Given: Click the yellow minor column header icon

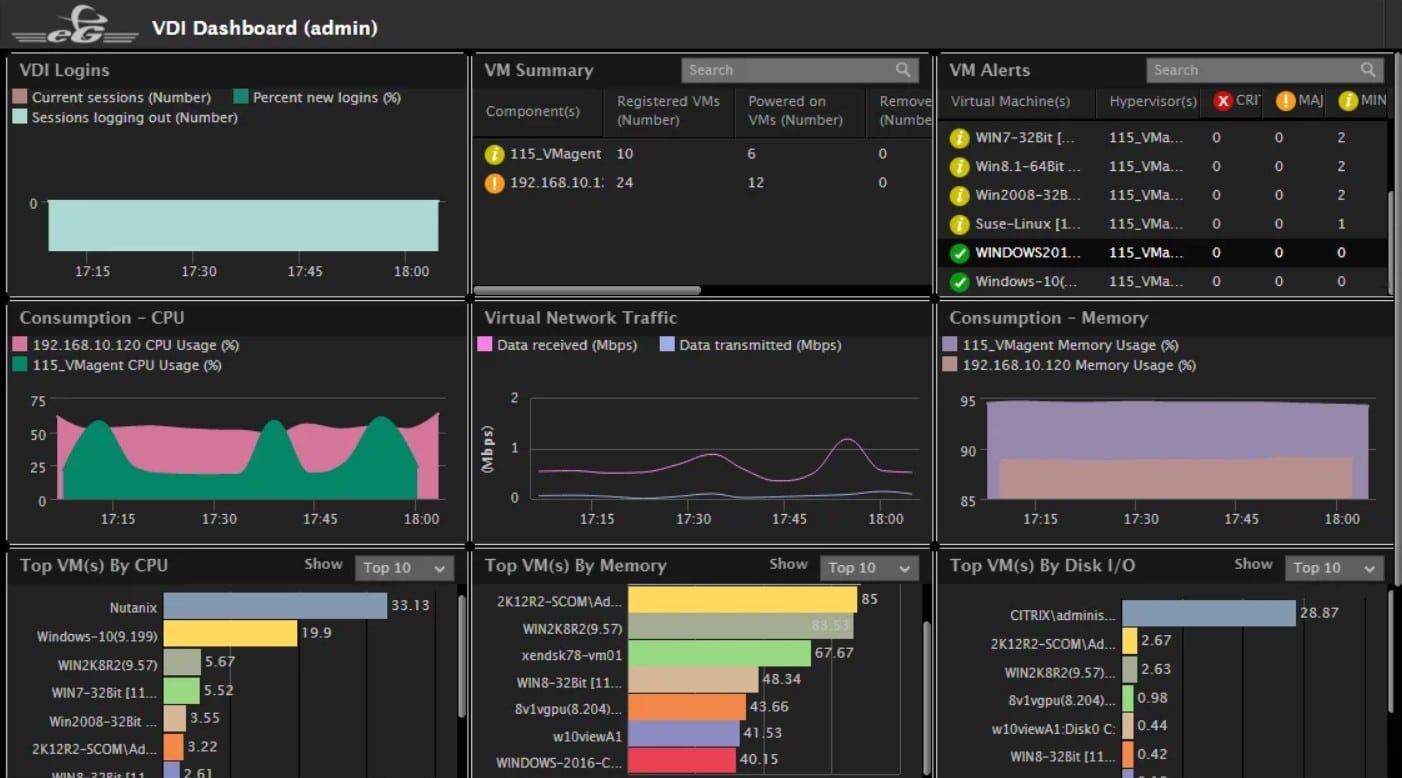Looking at the screenshot, I should (1348, 101).
